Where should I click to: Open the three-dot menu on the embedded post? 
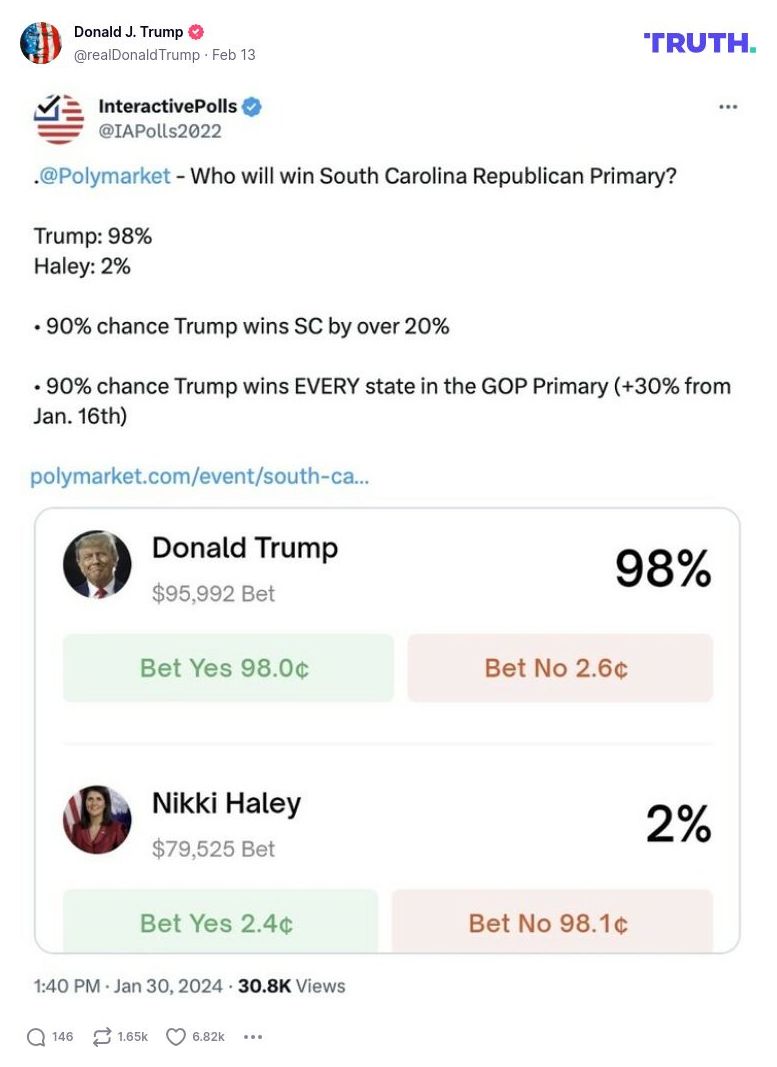[x=727, y=105]
